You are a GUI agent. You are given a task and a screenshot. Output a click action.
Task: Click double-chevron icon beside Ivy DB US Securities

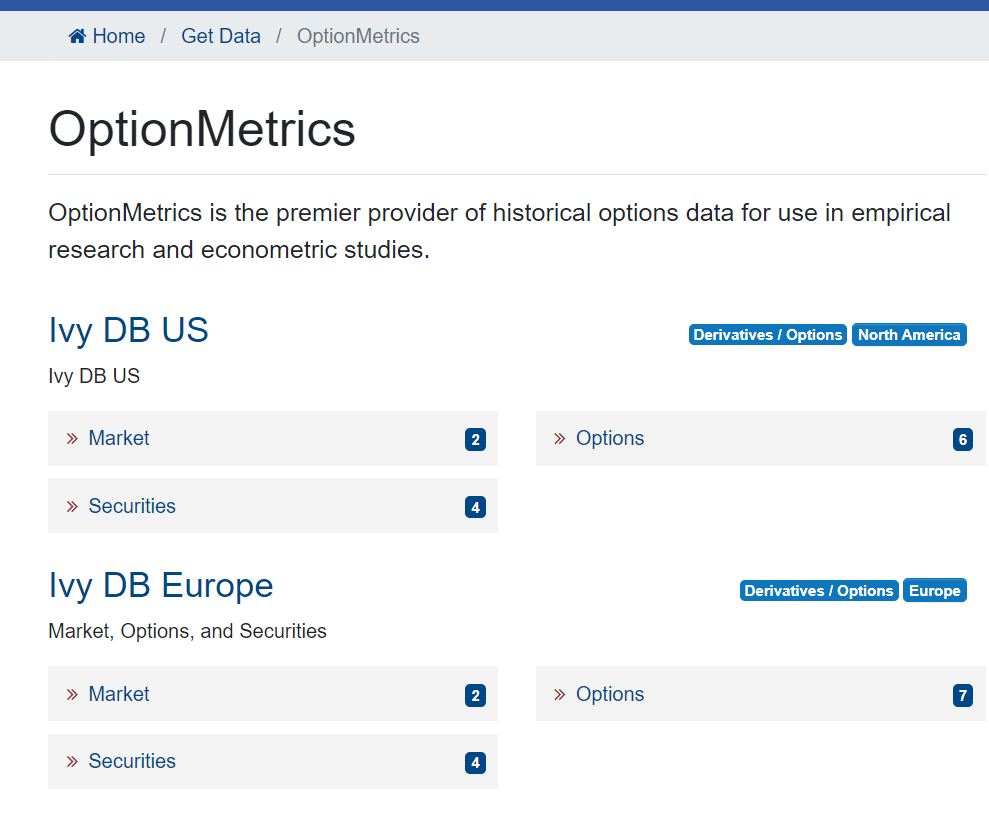pos(72,506)
